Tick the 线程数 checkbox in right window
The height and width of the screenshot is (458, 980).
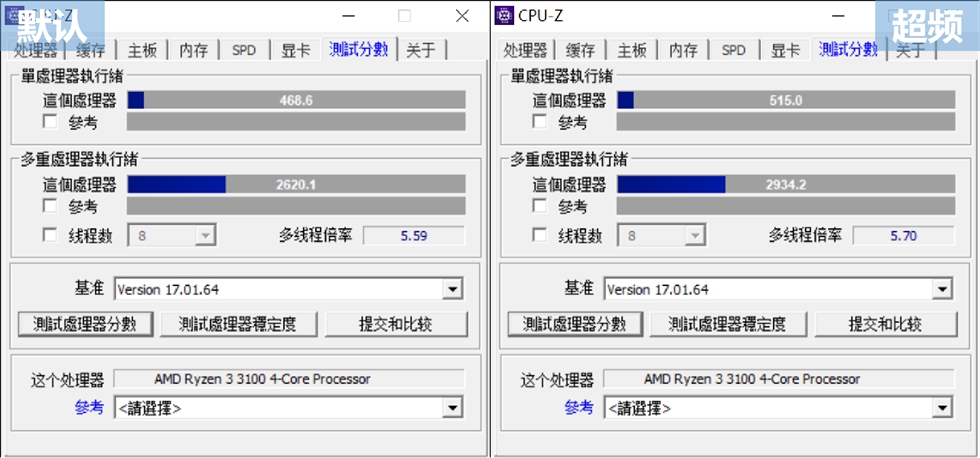click(539, 235)
